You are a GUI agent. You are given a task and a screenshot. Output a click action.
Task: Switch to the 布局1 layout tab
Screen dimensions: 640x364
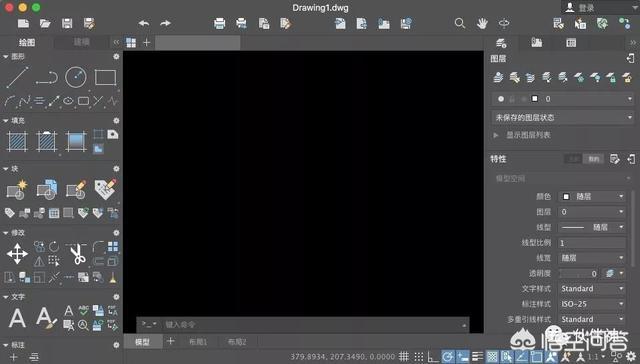click(198, 342)
